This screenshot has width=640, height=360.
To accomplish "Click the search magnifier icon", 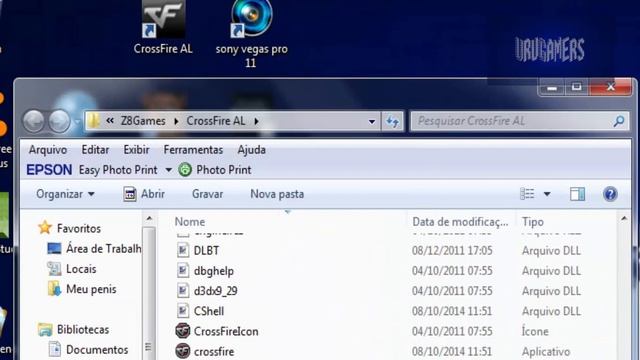I will [619, 121].
